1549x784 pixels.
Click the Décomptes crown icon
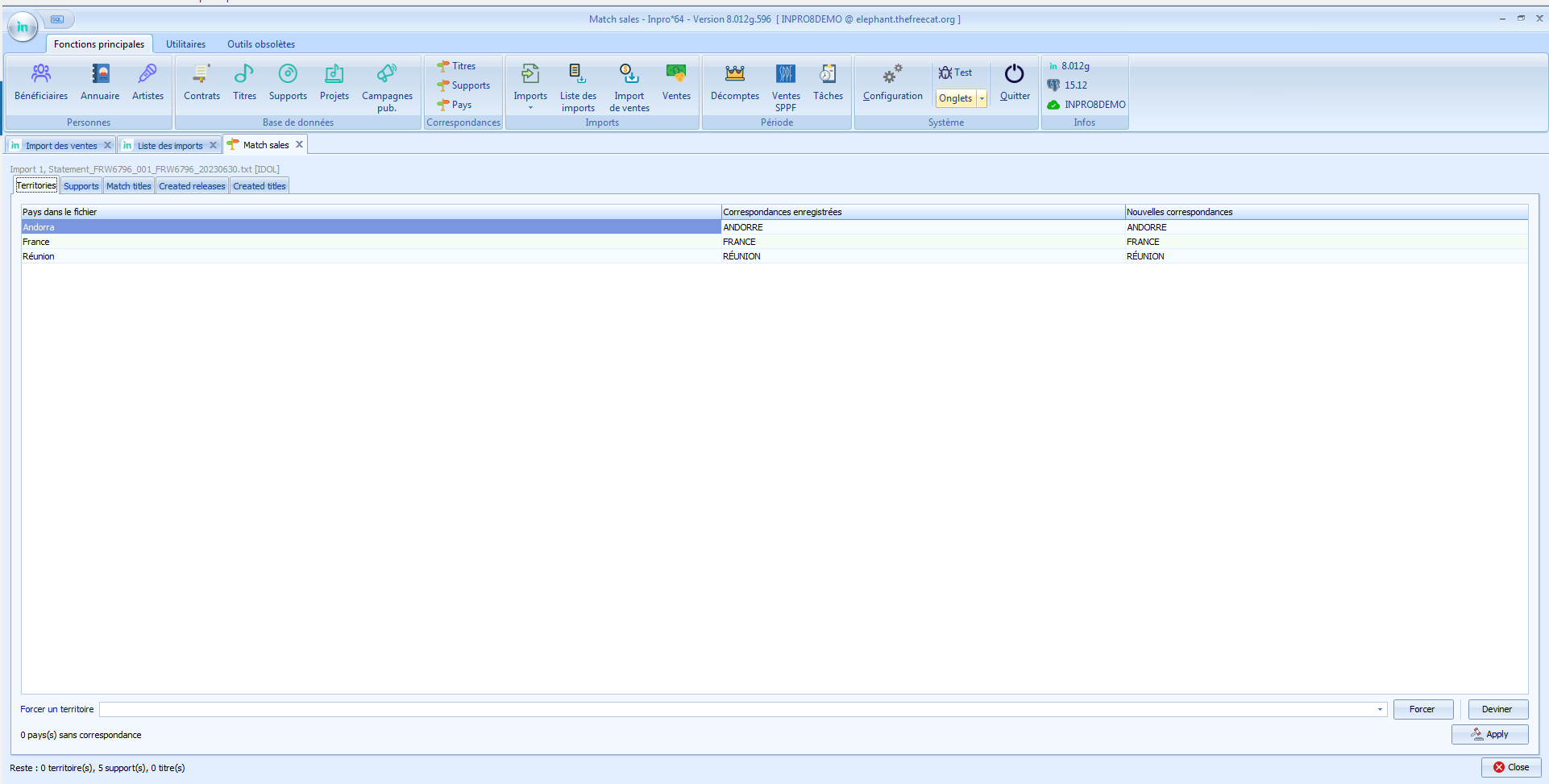[x=734, y=75]
